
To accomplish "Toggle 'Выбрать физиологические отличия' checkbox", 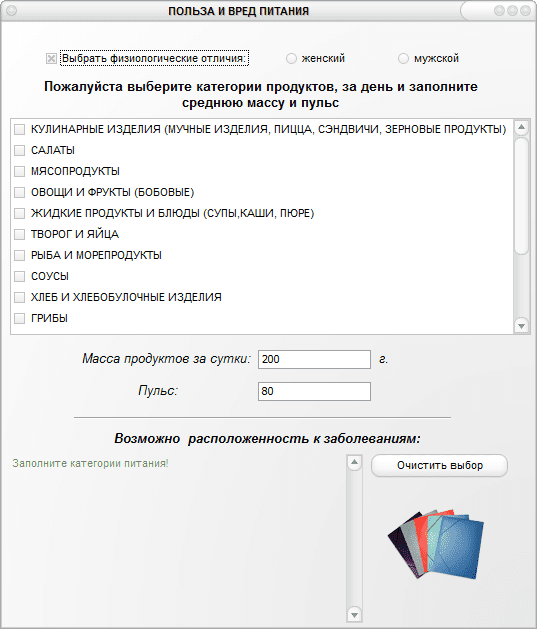I will pyautogui.click(x=51, y=59).
